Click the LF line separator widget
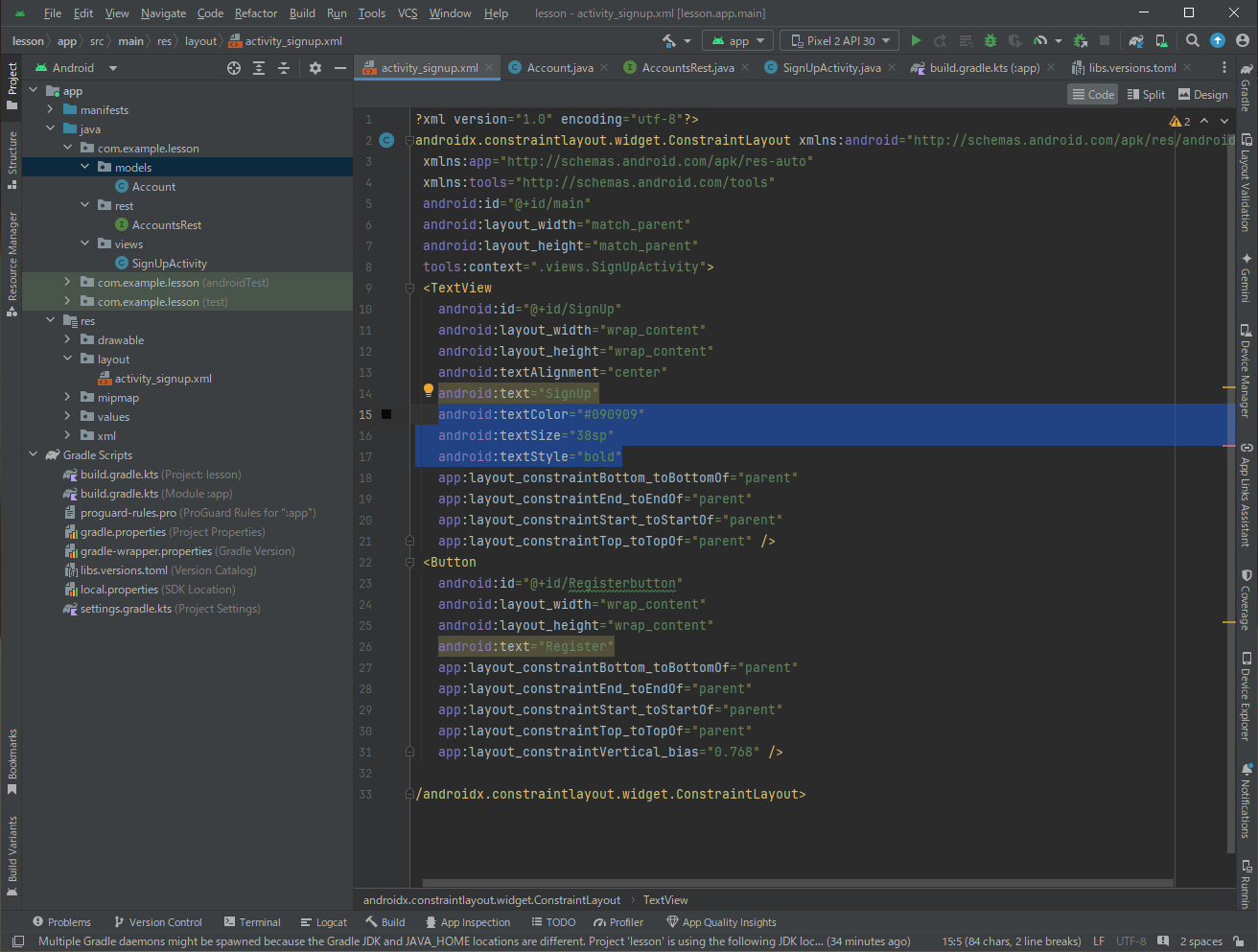This screenshot has width=1258, height=952. point(1099,941)
